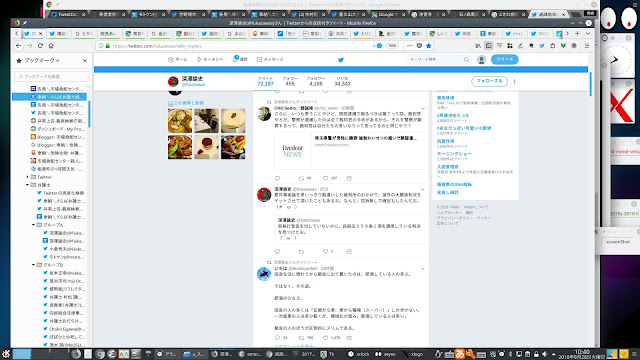The image size is (640, 360).
Task: Open second tweet's dropdown caret
Action: [422, 189]
